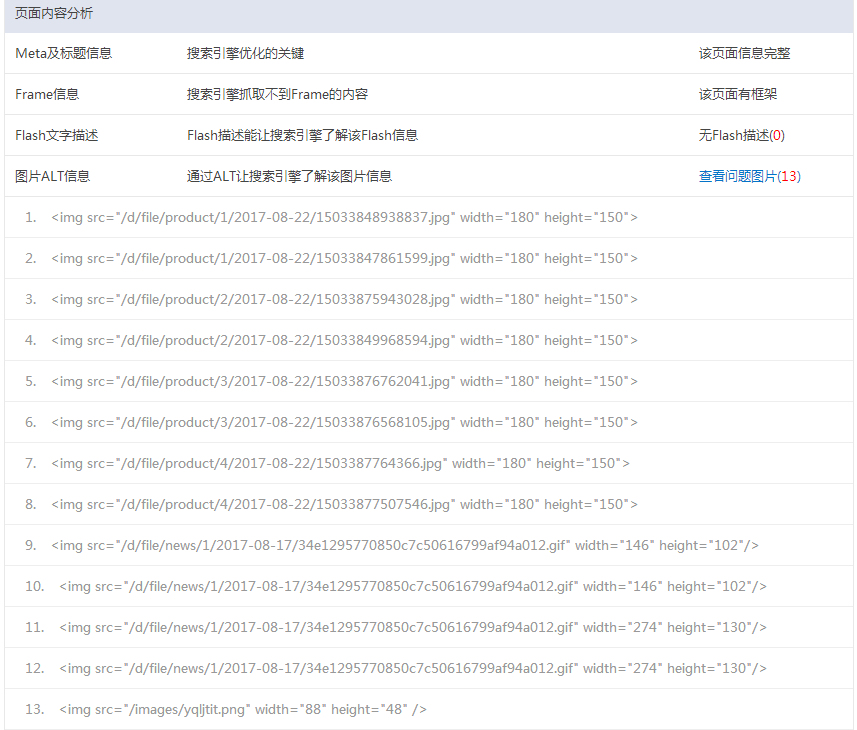Click list item 1 with image 15033848938837.jpg
857x730 pixels.
click(344, 217)
